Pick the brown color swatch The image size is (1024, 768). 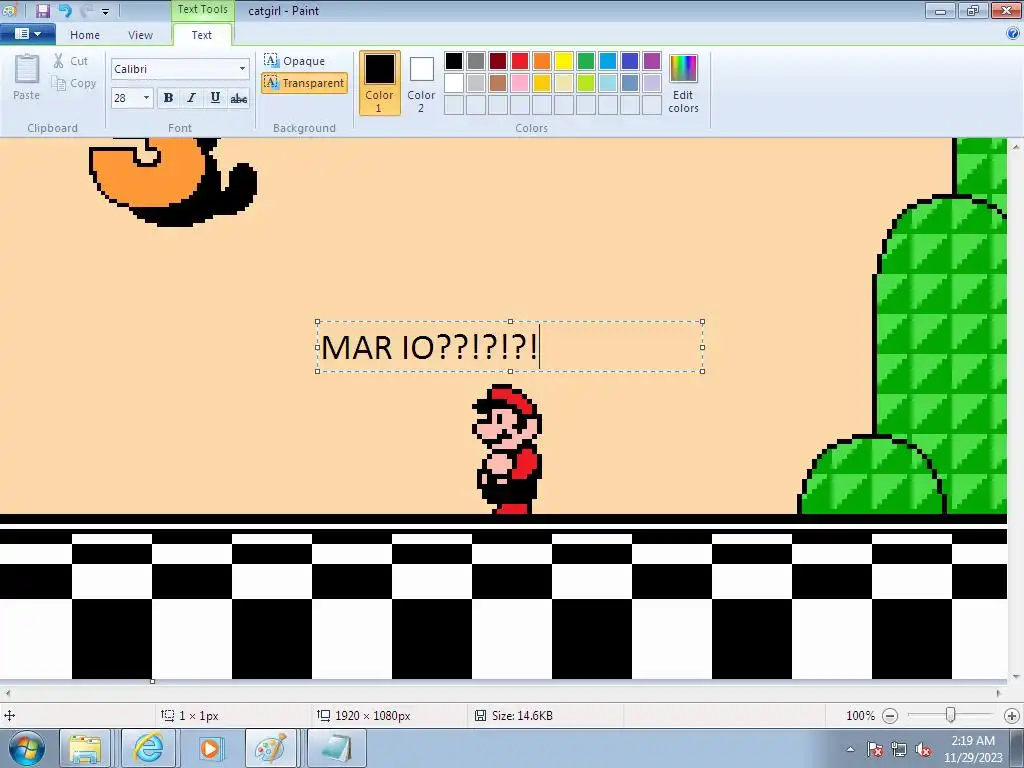[498, 83]
